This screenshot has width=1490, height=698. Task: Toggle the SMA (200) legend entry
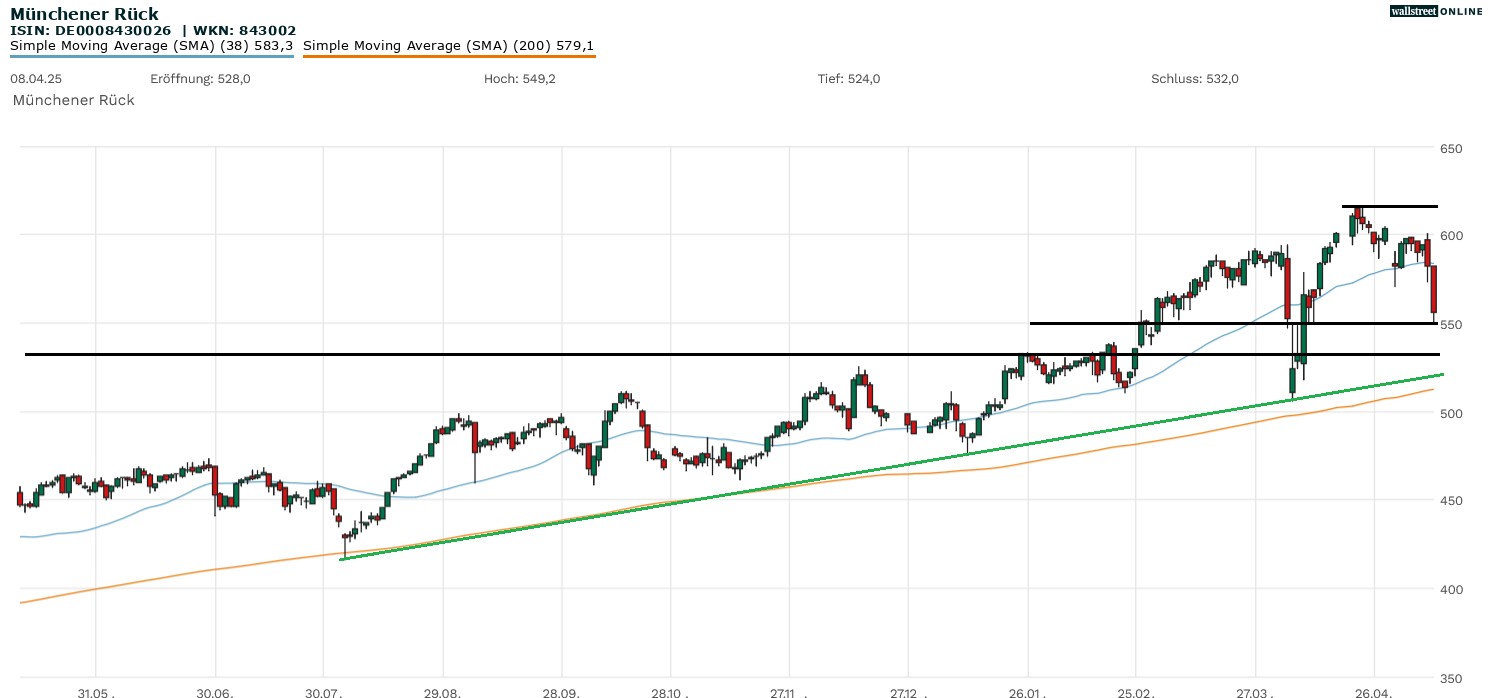click(448, 46)
